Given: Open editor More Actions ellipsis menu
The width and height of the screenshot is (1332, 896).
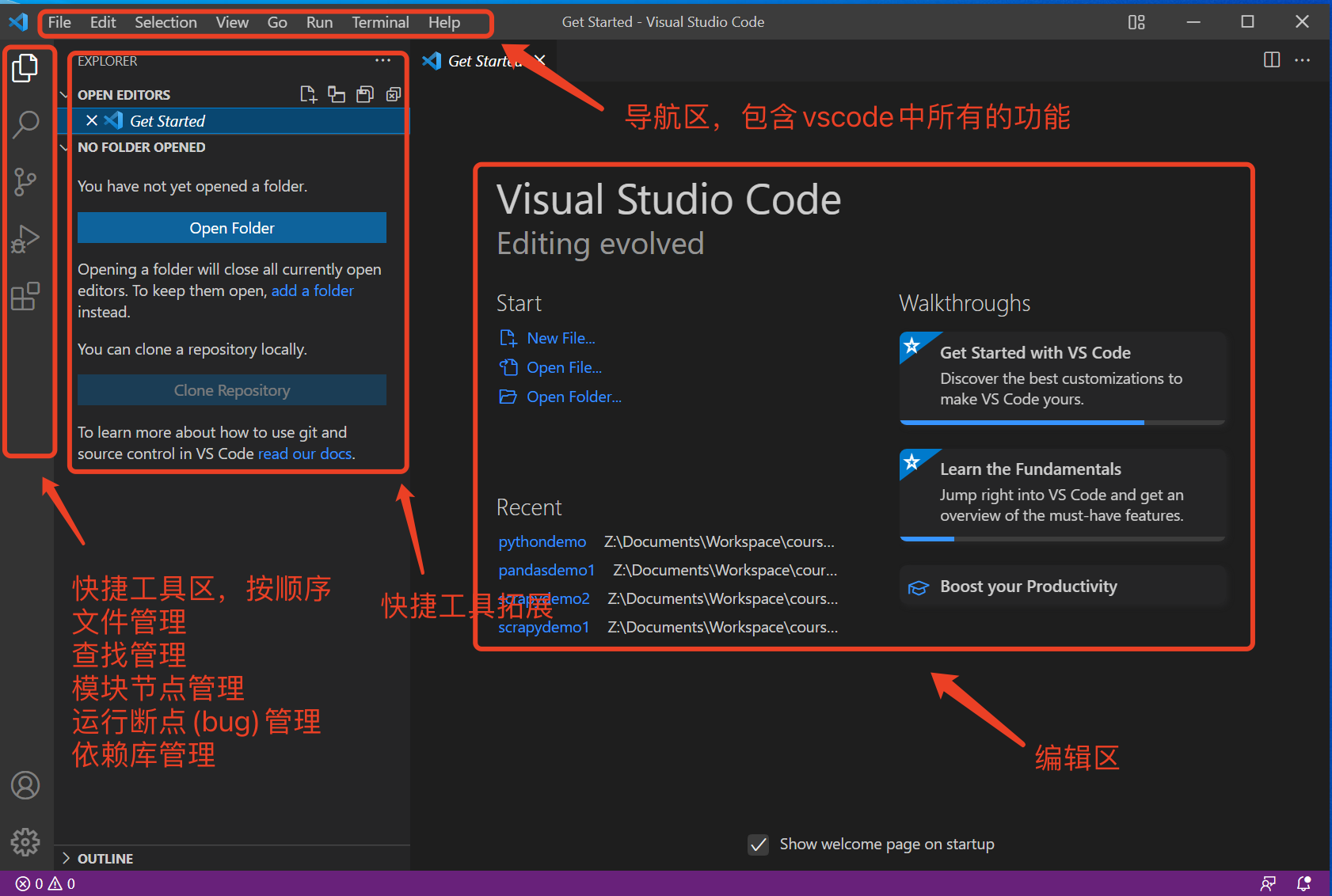Looking at the screenshot, I should coord(1303,60).
